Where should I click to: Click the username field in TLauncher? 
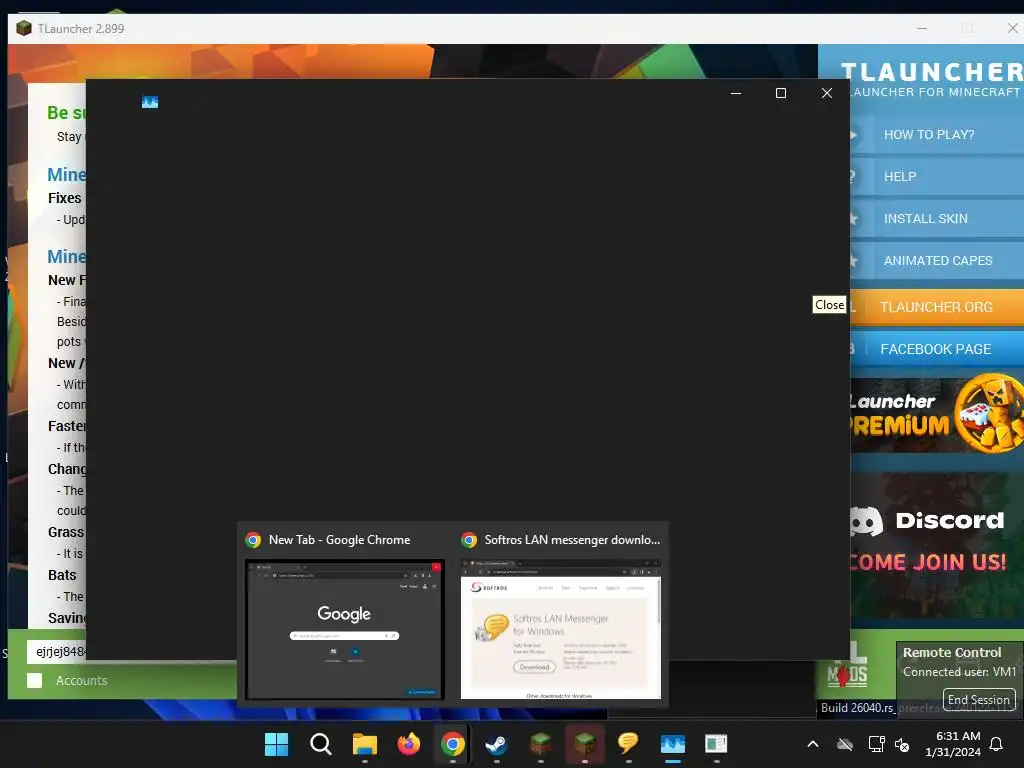click(57, 651)
